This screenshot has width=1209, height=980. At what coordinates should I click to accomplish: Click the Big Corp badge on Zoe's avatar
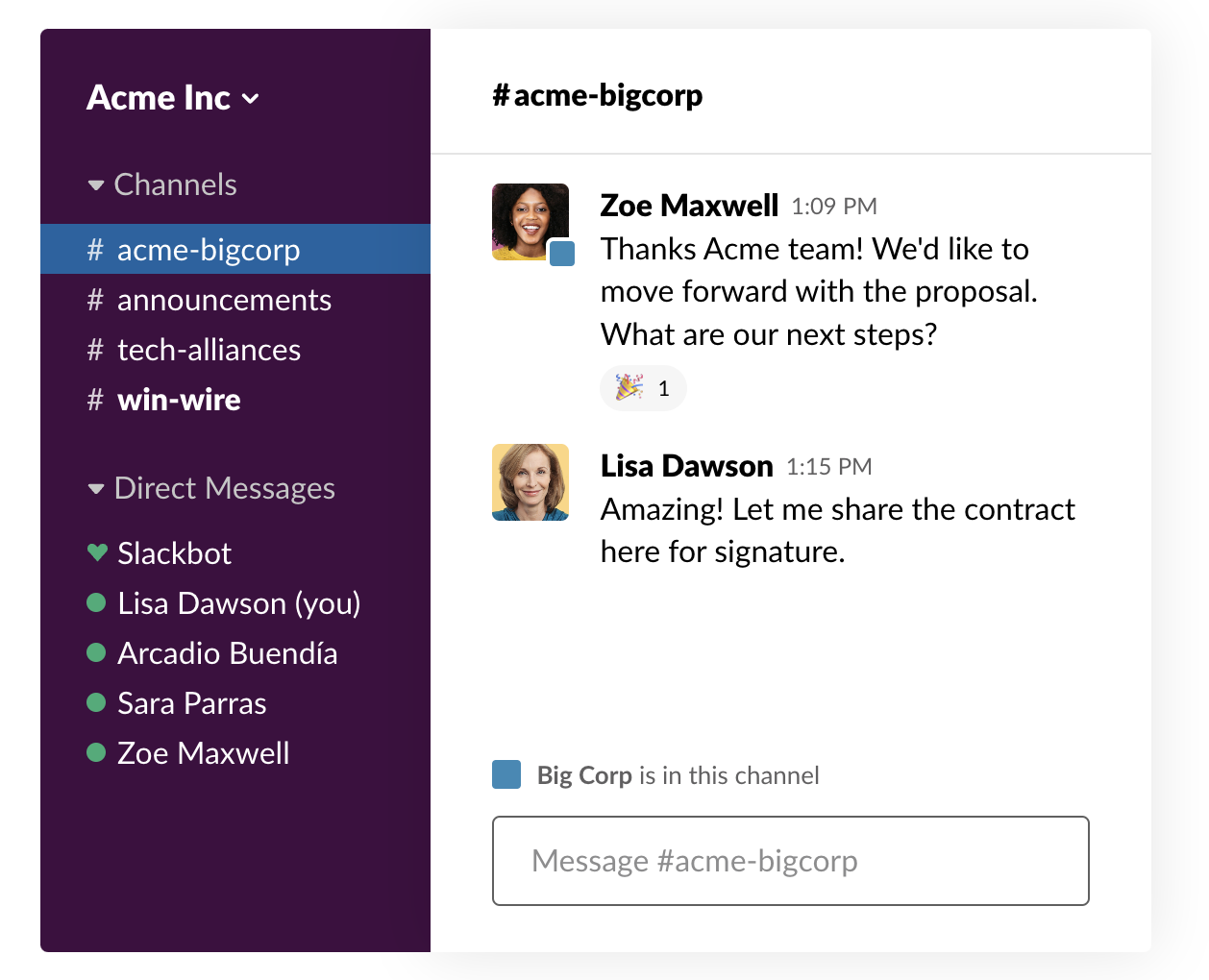pos(561,255)
